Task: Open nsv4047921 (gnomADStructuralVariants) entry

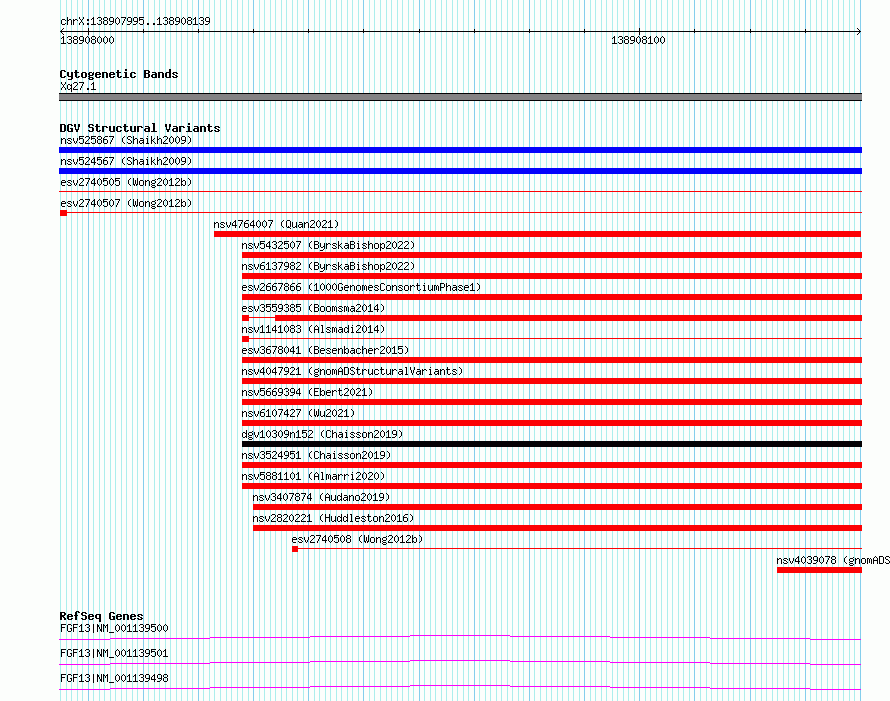Action: tap(352, 371)
